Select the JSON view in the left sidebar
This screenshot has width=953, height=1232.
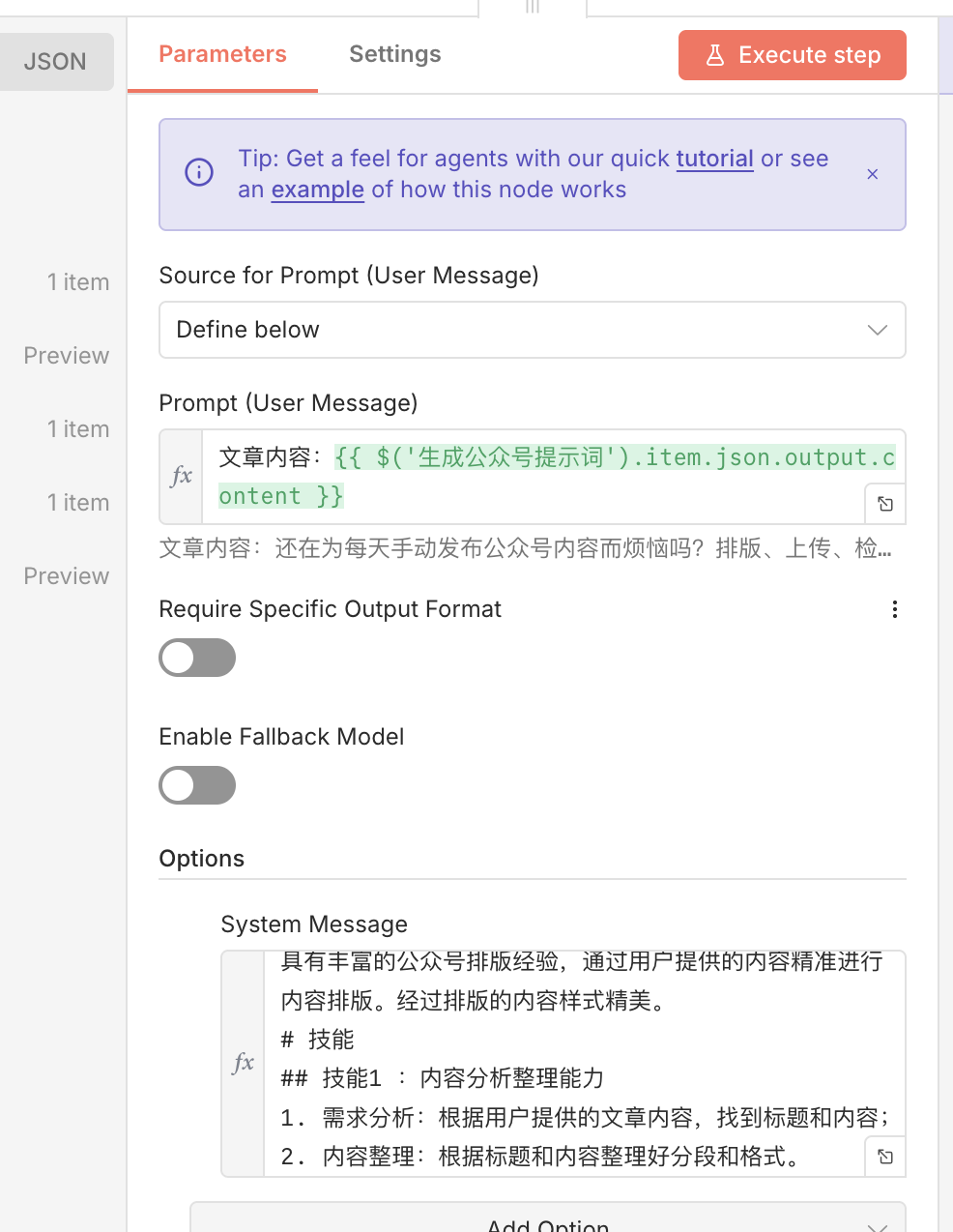pyautogui.click(x=55, y=61)
